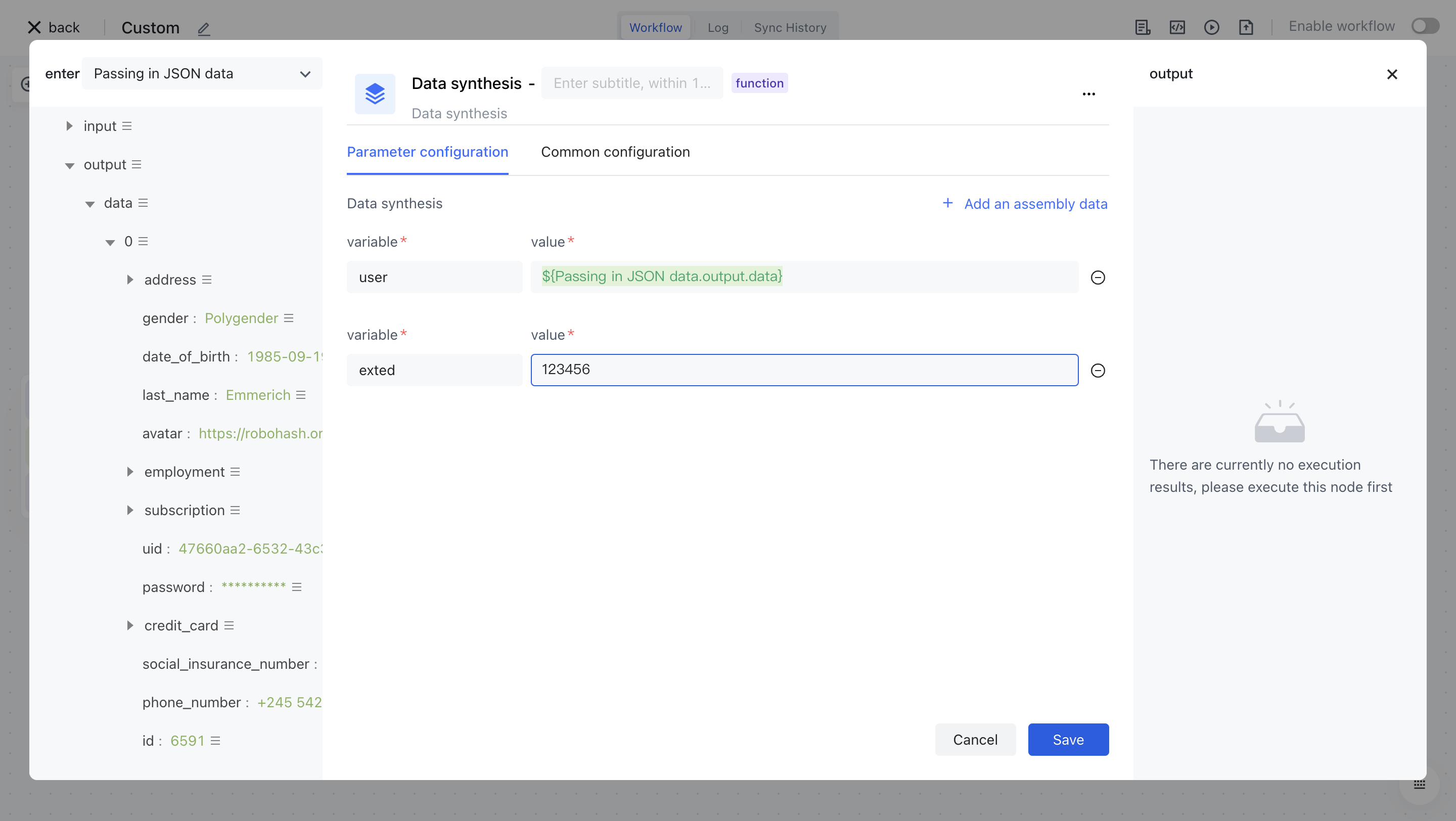Screen dimensions: 1456x821
Task: Open the code view icon in toolbar
Action: pos(1177,27)
